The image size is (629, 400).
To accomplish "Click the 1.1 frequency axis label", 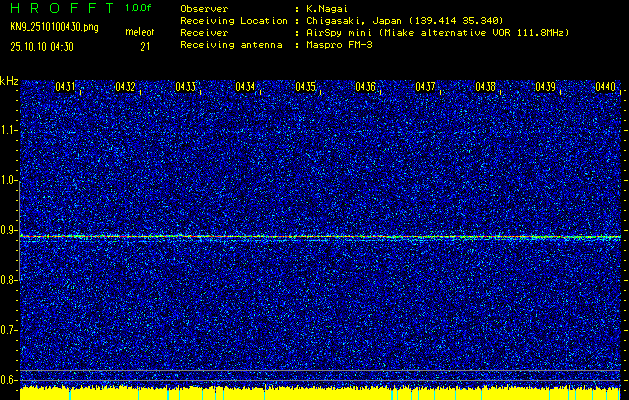I will point(9,130).
